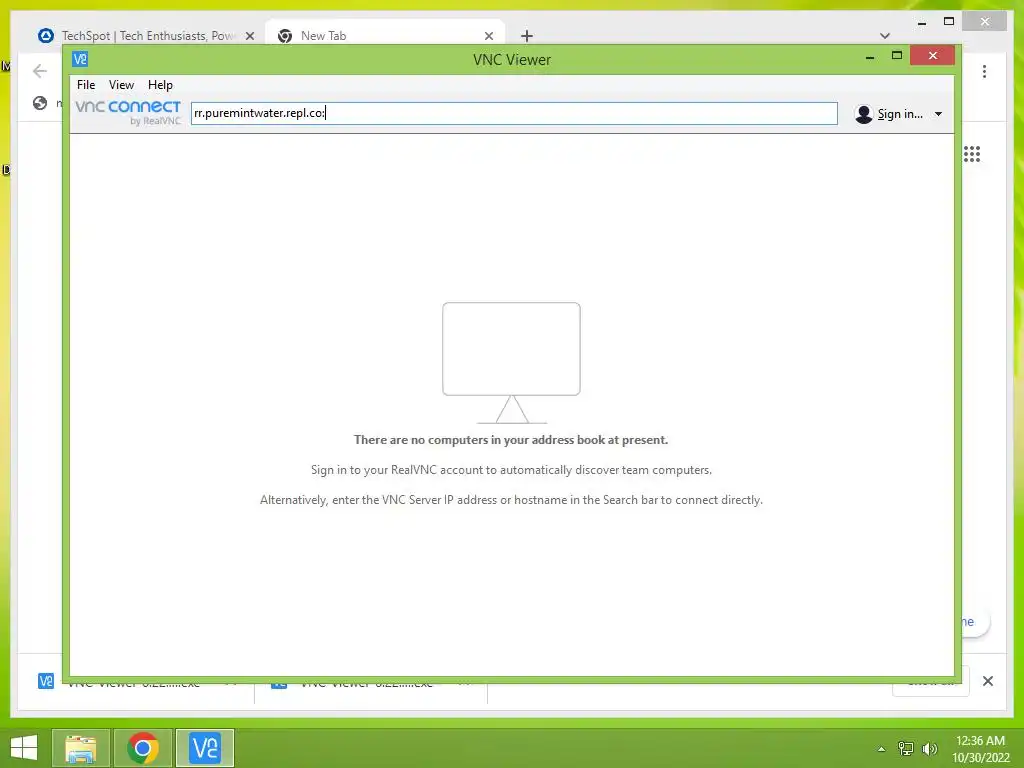Open network status tray icon
This screenshot has height=768, width=1024.
(905, 748)
